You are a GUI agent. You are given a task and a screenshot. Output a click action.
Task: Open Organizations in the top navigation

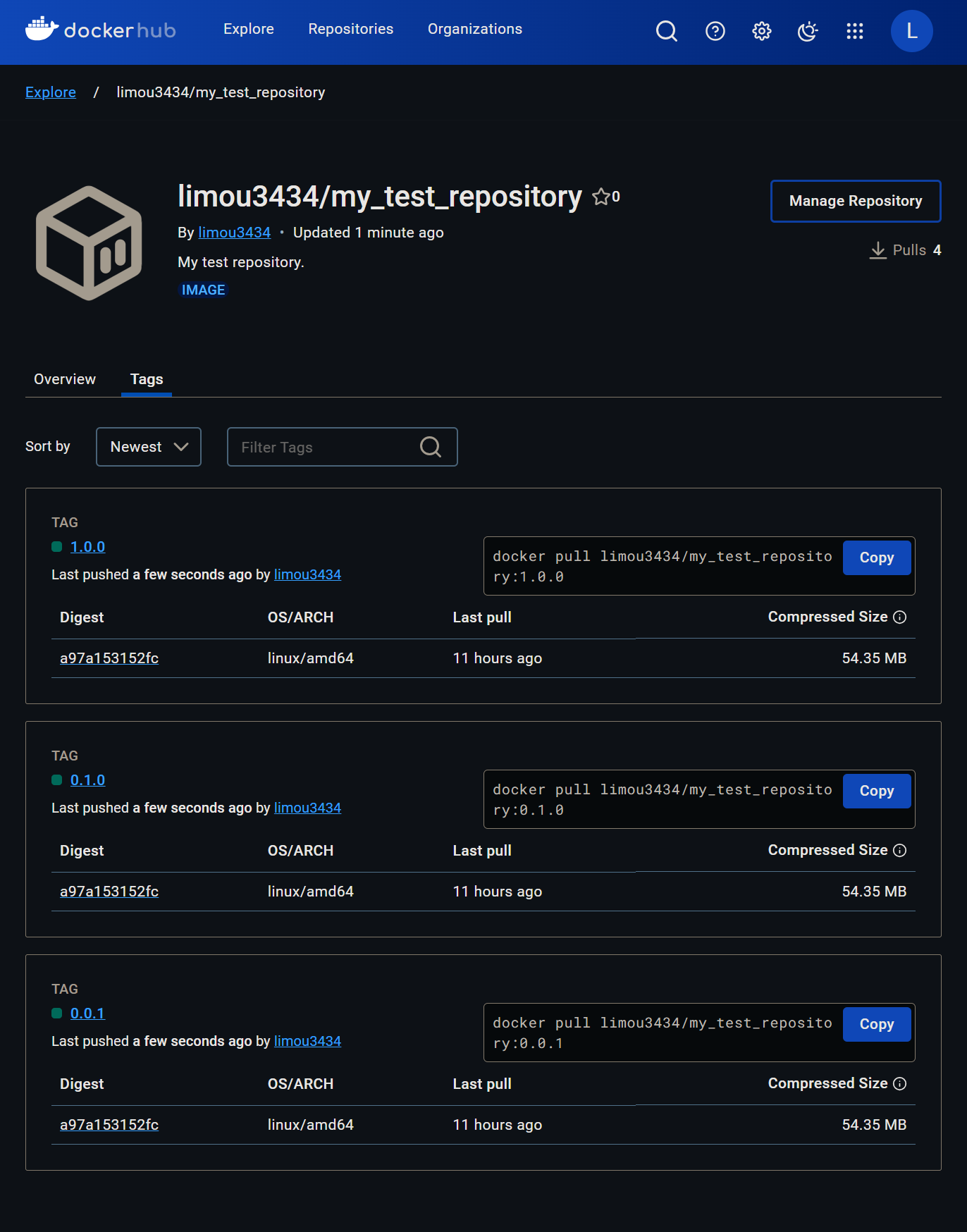point(475,29)
